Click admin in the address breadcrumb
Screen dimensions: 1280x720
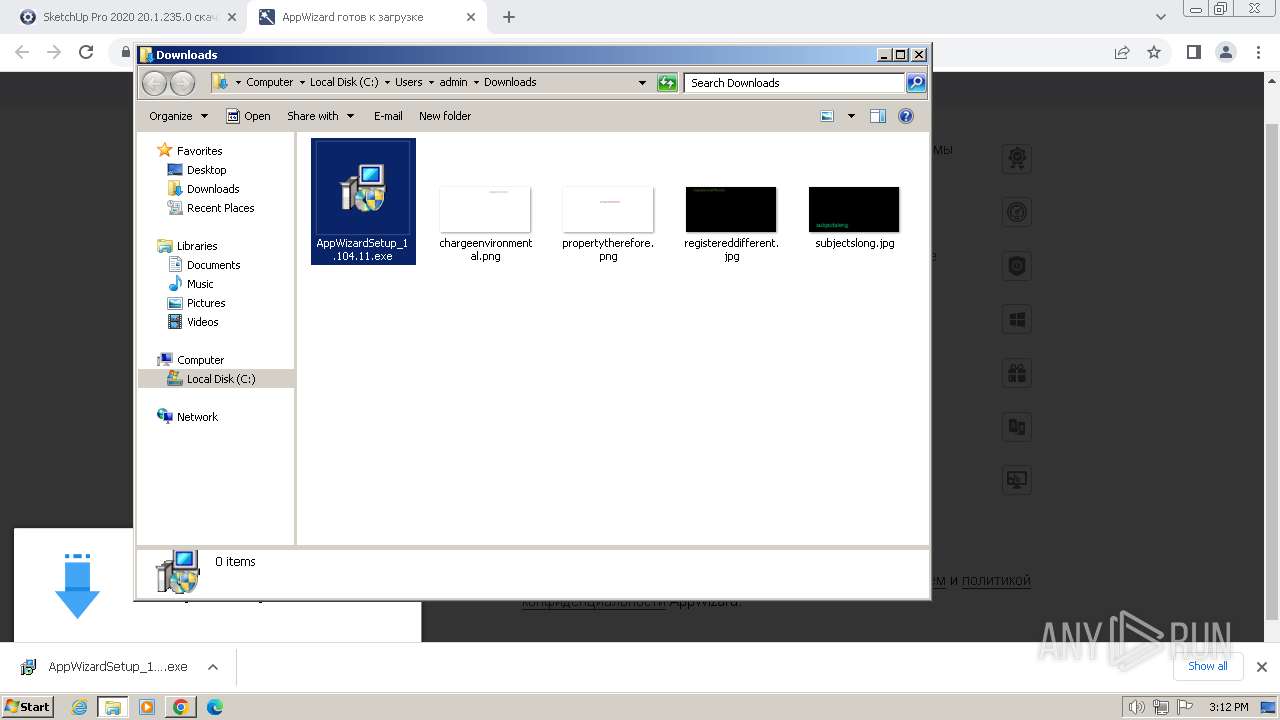tap(453, 83)
